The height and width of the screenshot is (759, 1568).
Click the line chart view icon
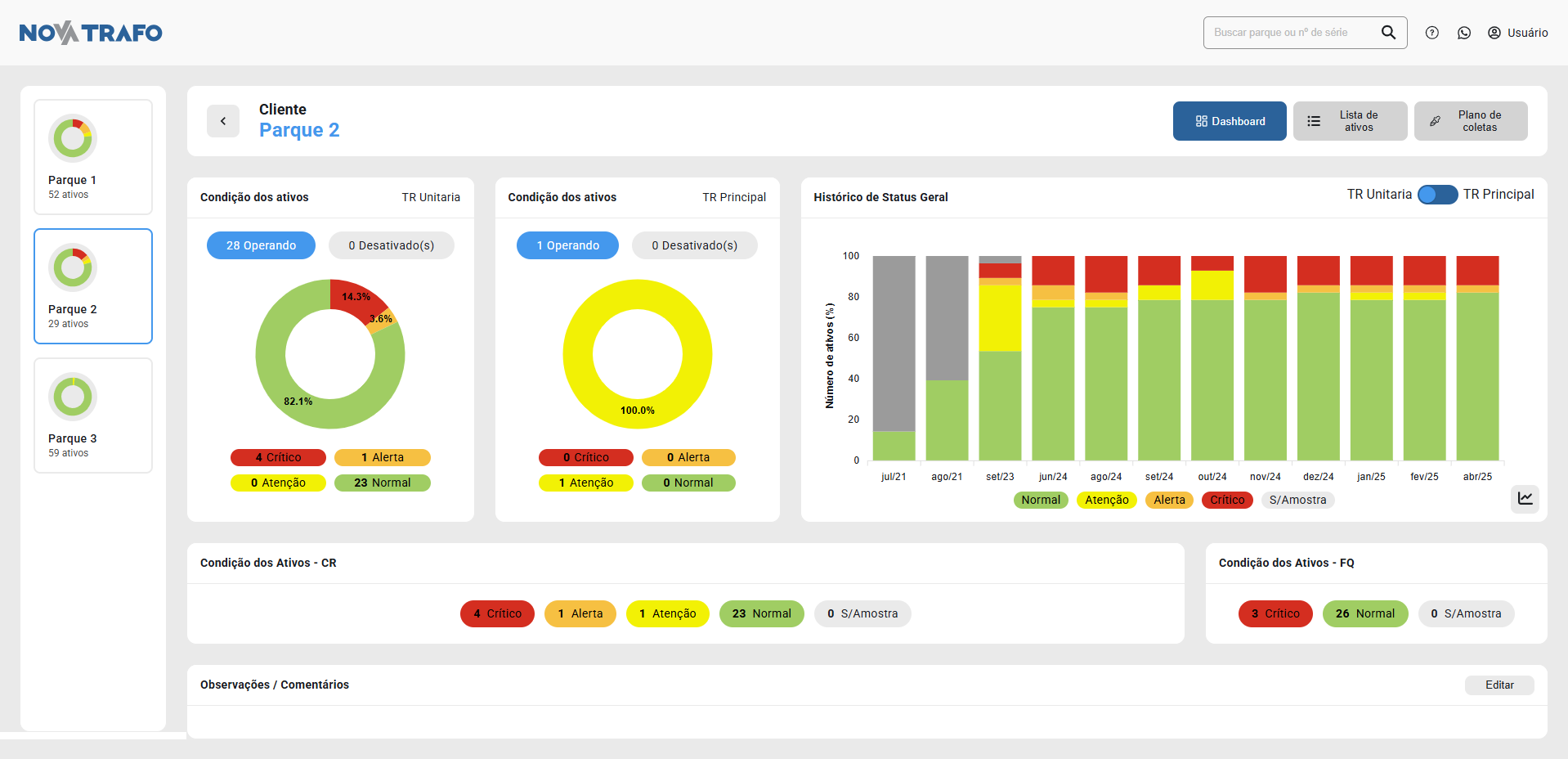(x=1525, y=498)
